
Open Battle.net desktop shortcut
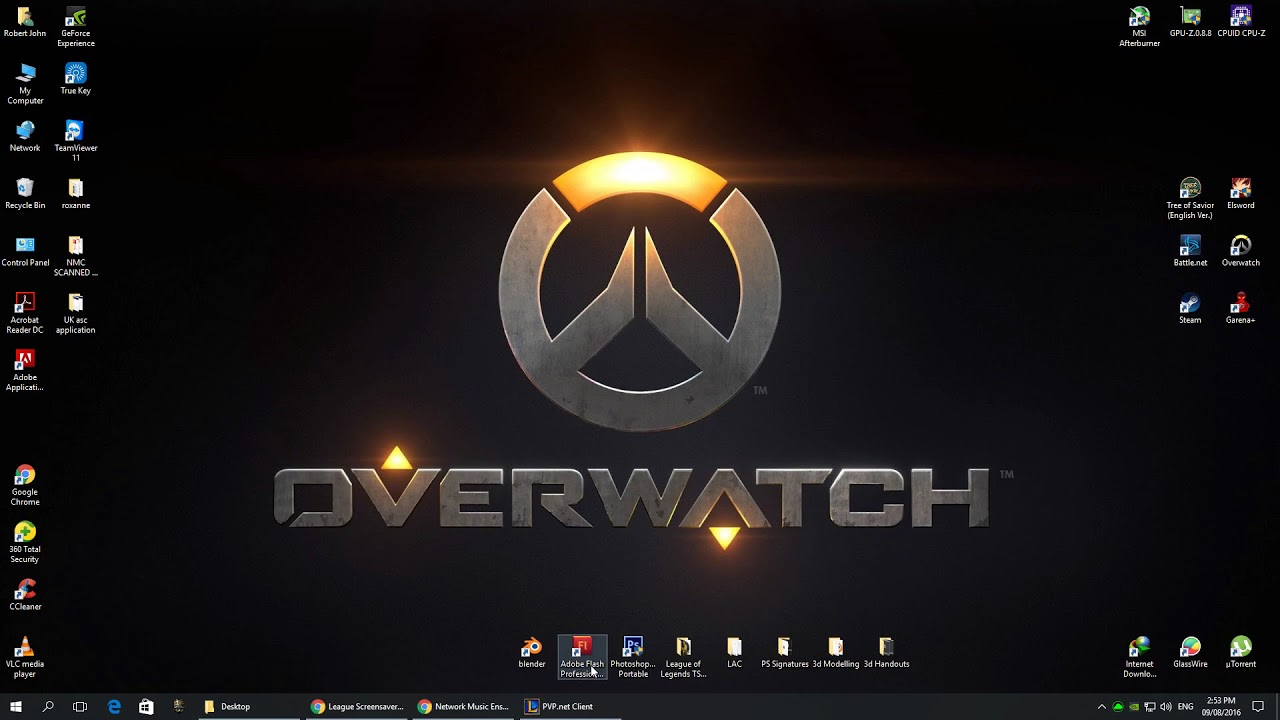click(1190, 251)
